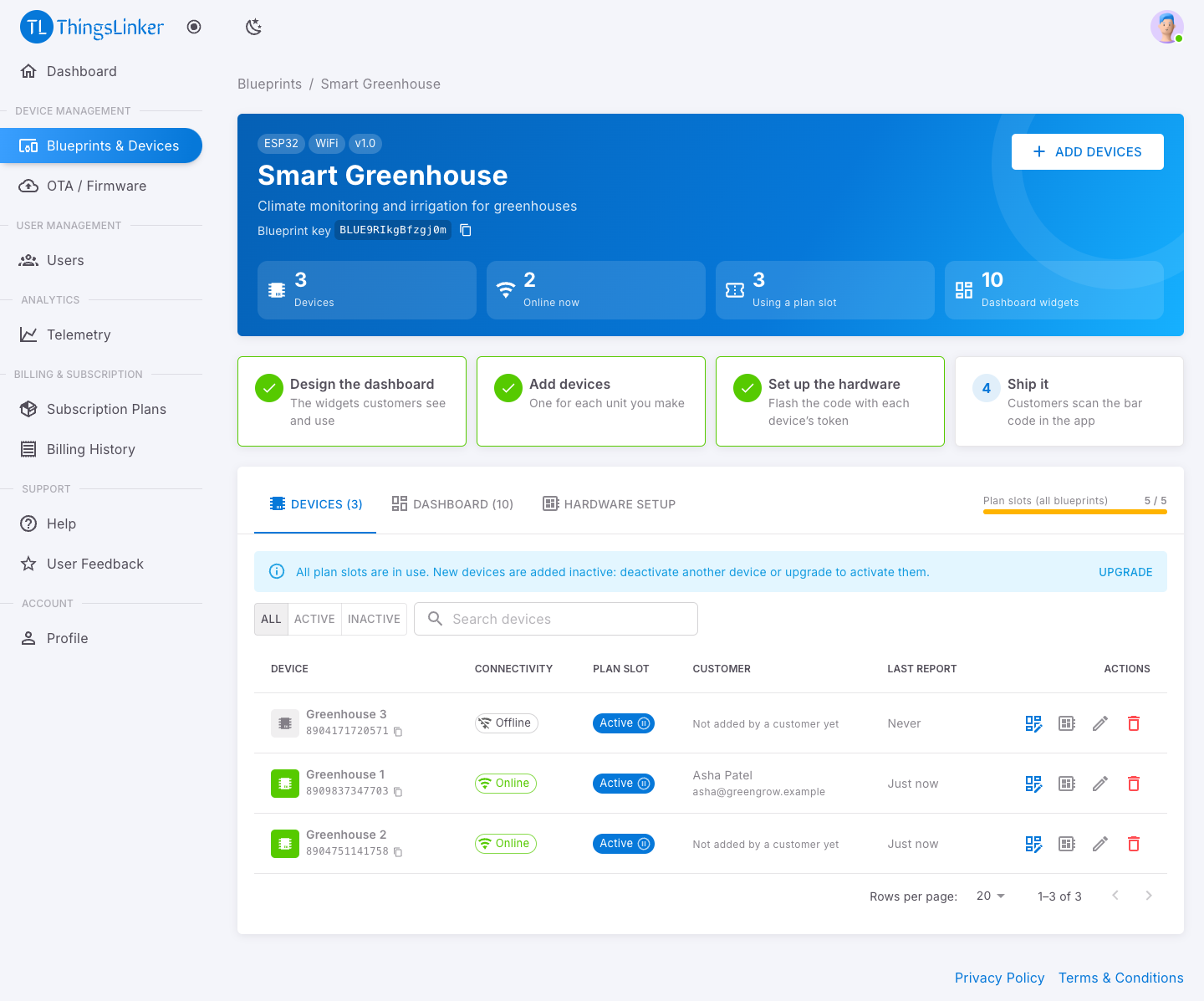This screenshot has width=1204, height=1001.
Task: Deactivate the plan slot for Greenhouse 3
Action: click(644, 723)
